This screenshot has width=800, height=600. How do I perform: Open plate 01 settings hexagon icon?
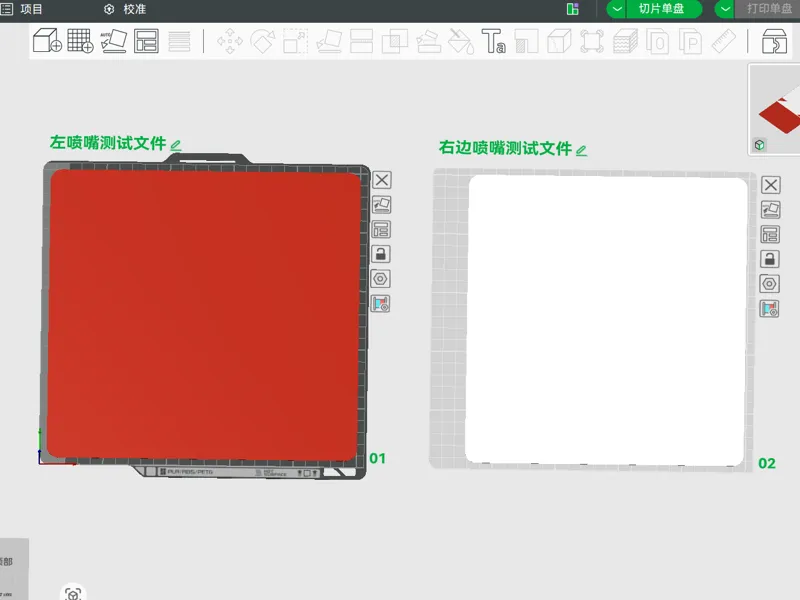click(380, 279)
